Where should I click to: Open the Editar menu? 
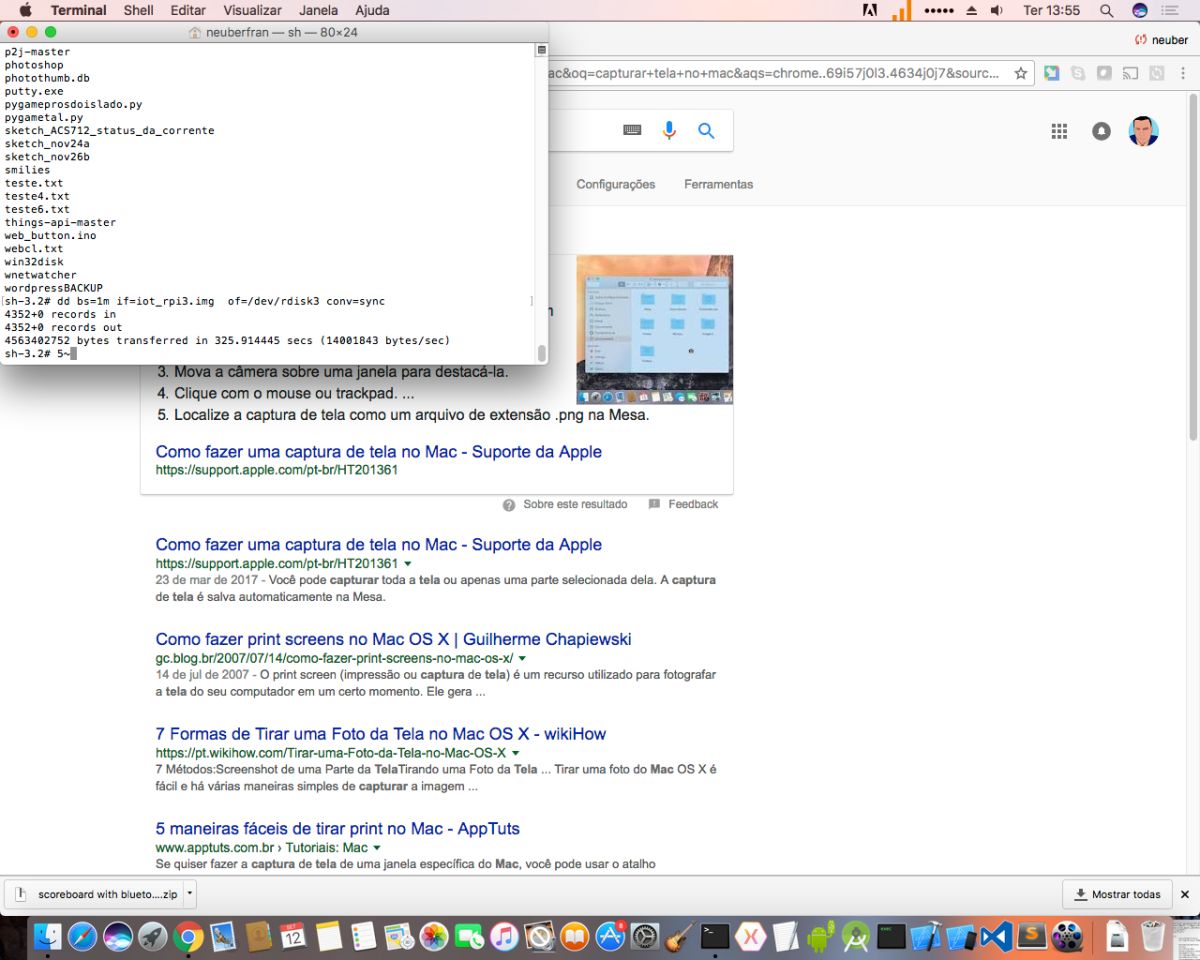click(188, 10)
